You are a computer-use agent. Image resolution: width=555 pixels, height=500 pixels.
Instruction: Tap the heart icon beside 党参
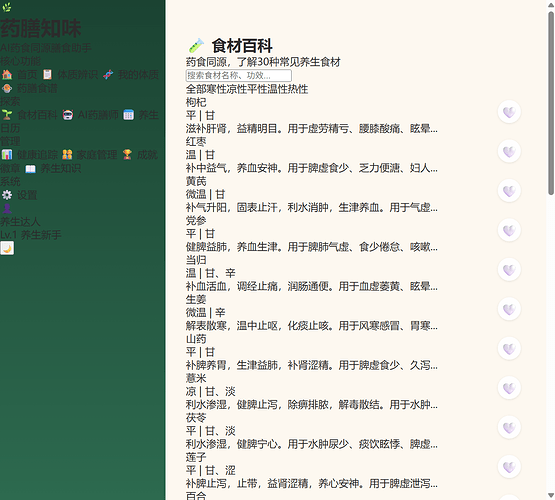(509, 230)
